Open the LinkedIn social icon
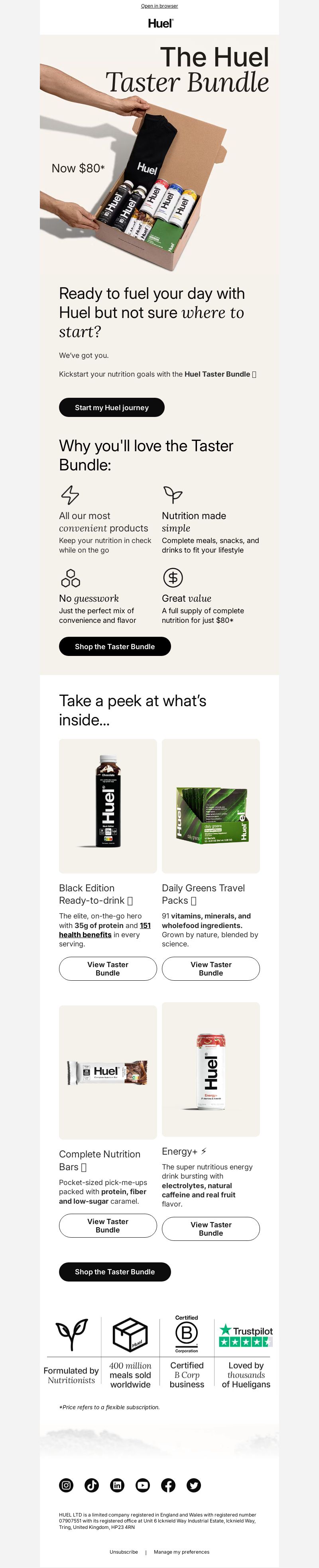The image size is (319, 1568). click(118, 1485)
